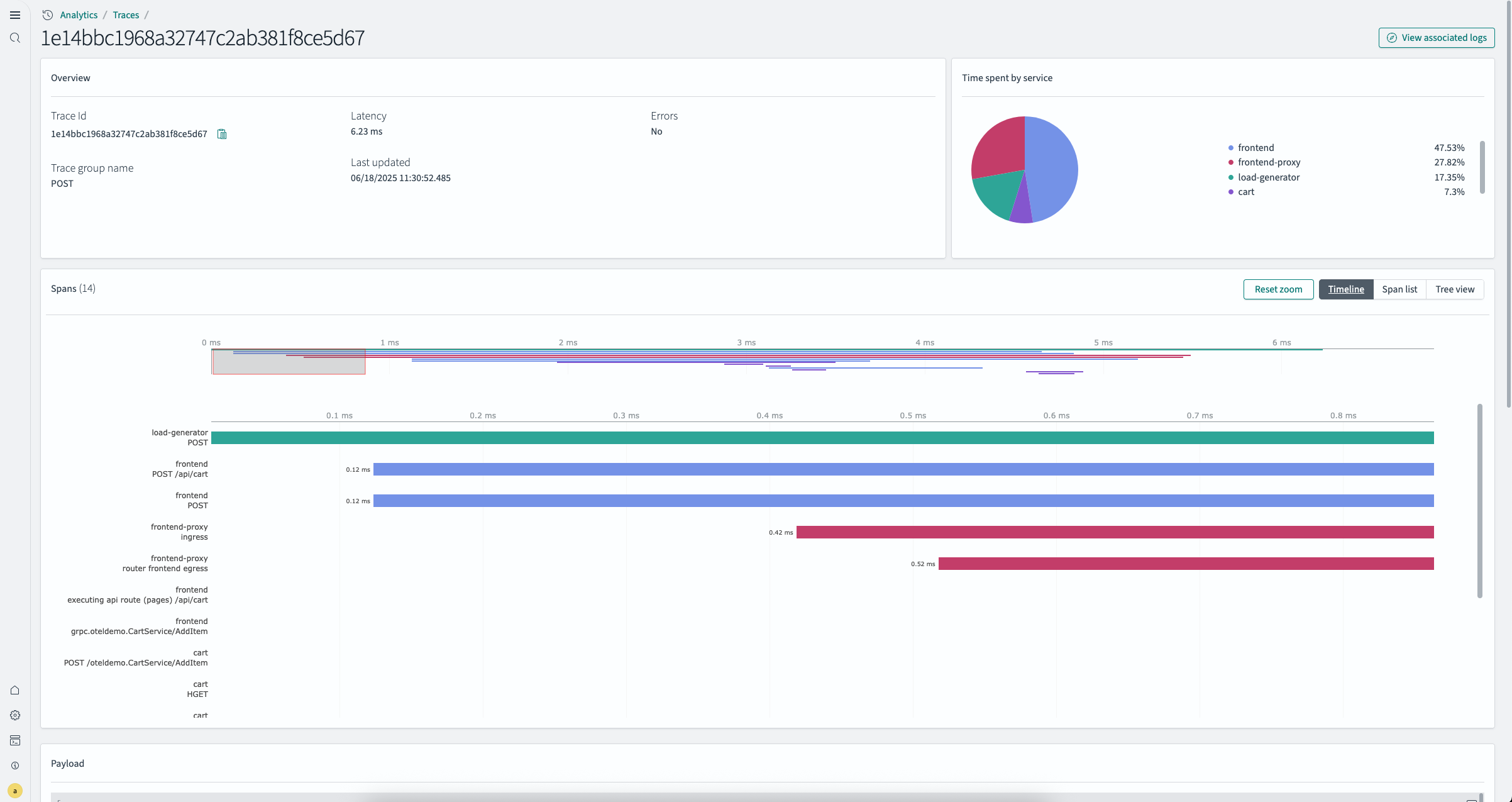Select the Timeline tab

pos(1346,289)
